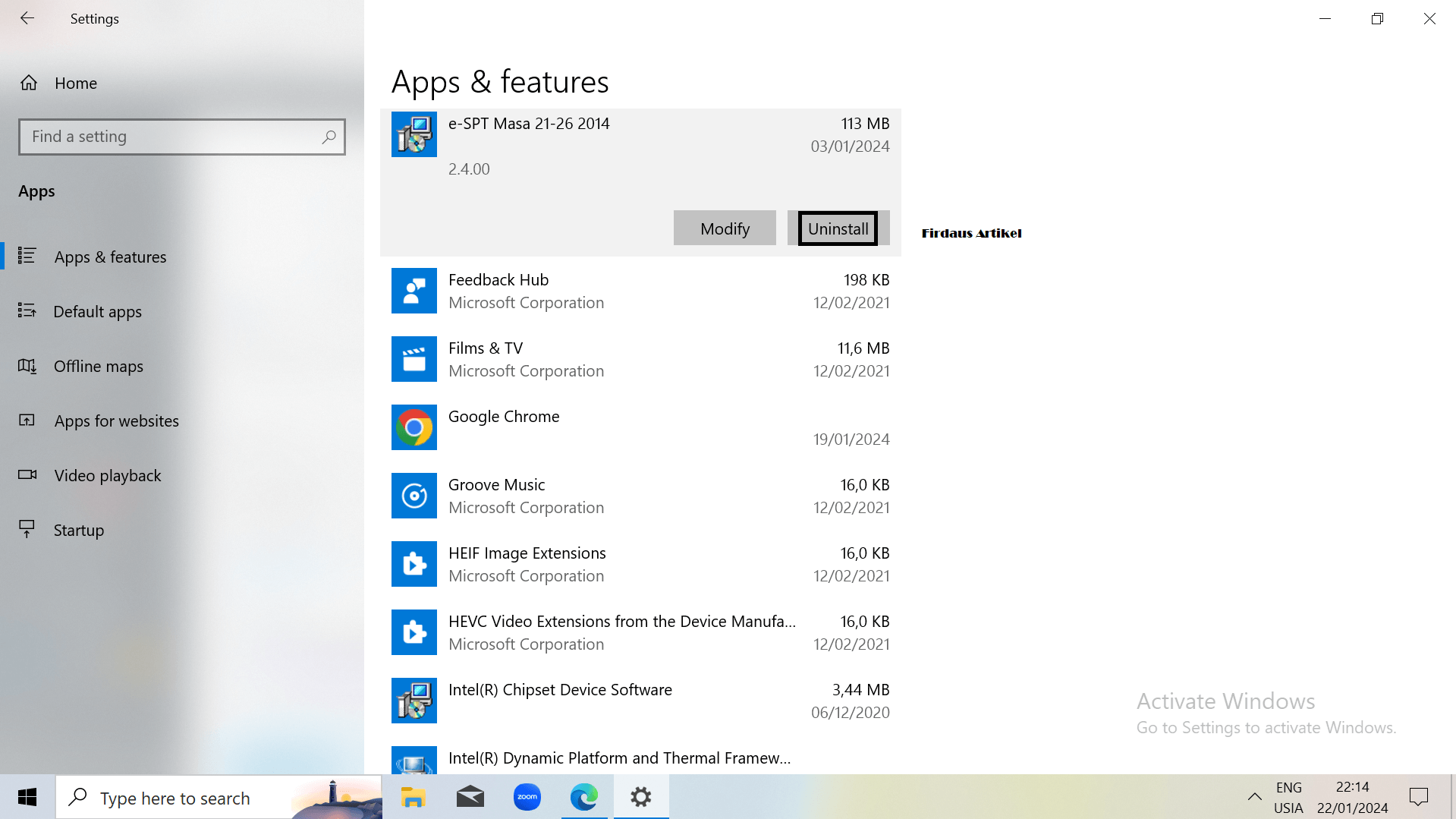
Task: Click the 198 KB size value
Action: click(866, 280)
